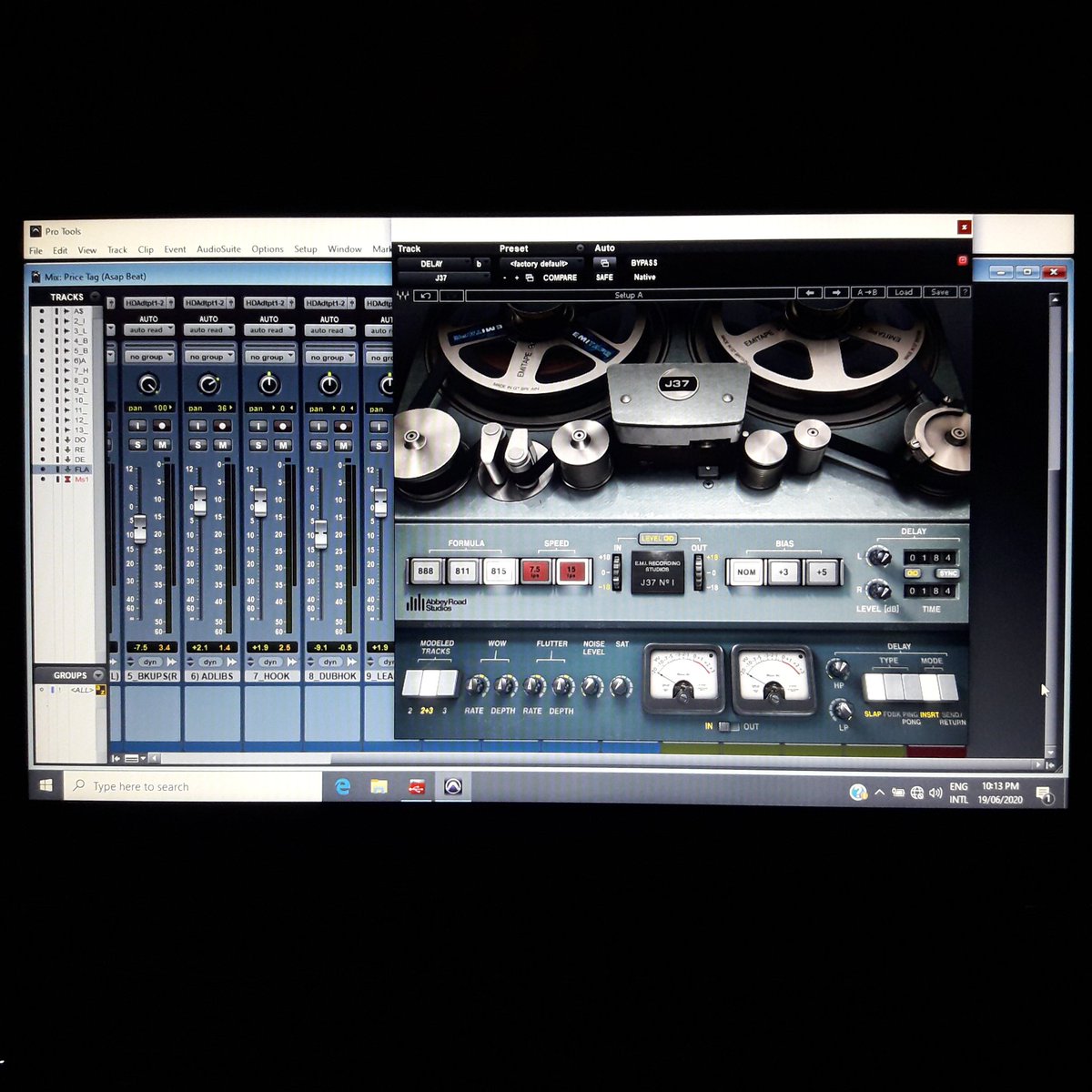Image resolution: width=1092 pixels, height=1092 pixels.
Task: Open the AudioSuite menu
Action: pyautogui.click(x=218, y=249)
